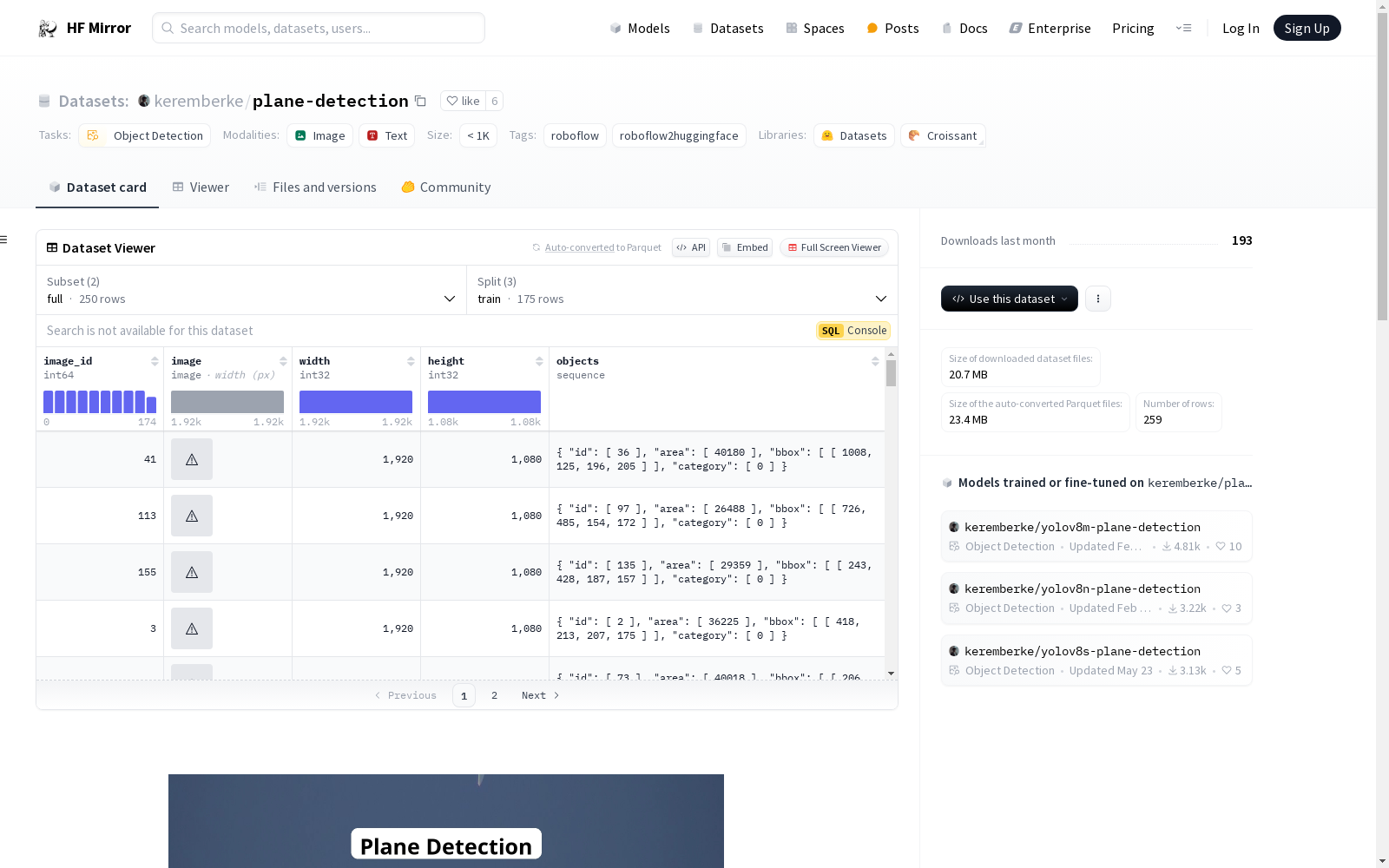The width and height of the screenshot is (1389, 868).
Task: Click the HF Mirror logo icon
Action: click(48, 28)
